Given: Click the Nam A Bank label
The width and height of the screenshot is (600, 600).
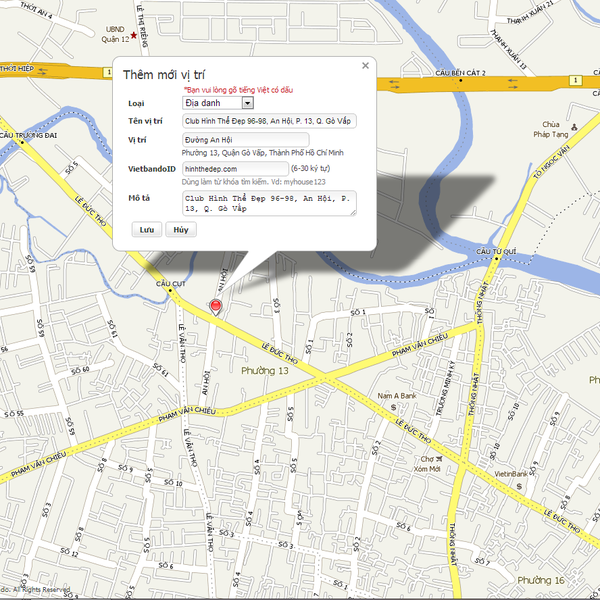Looking at the screenshot, I should tap(397, 396).
